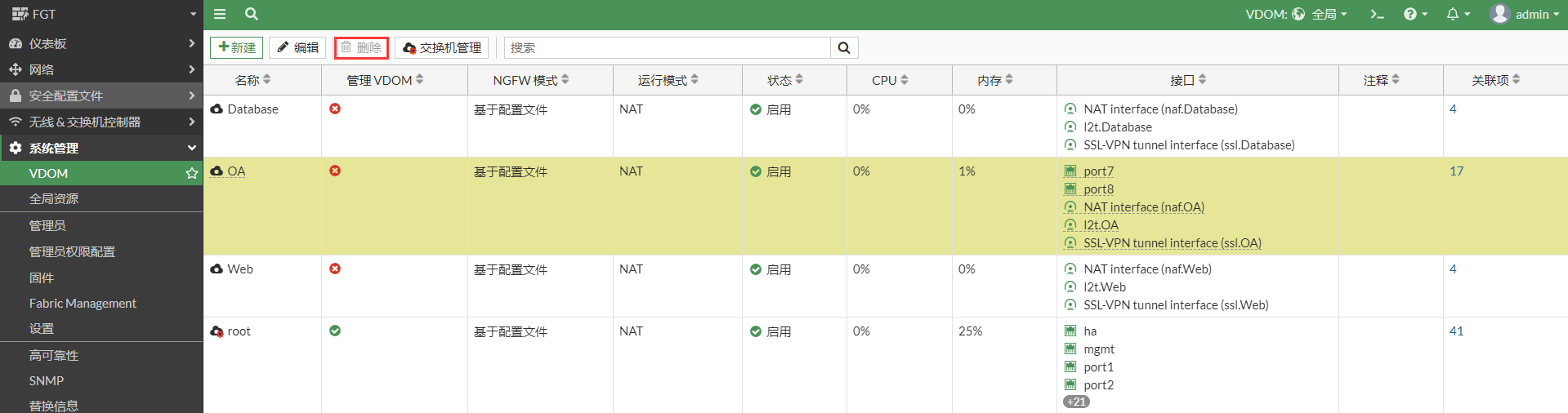
Task: Click the 编辑 button
Action: tap(297, 48)
